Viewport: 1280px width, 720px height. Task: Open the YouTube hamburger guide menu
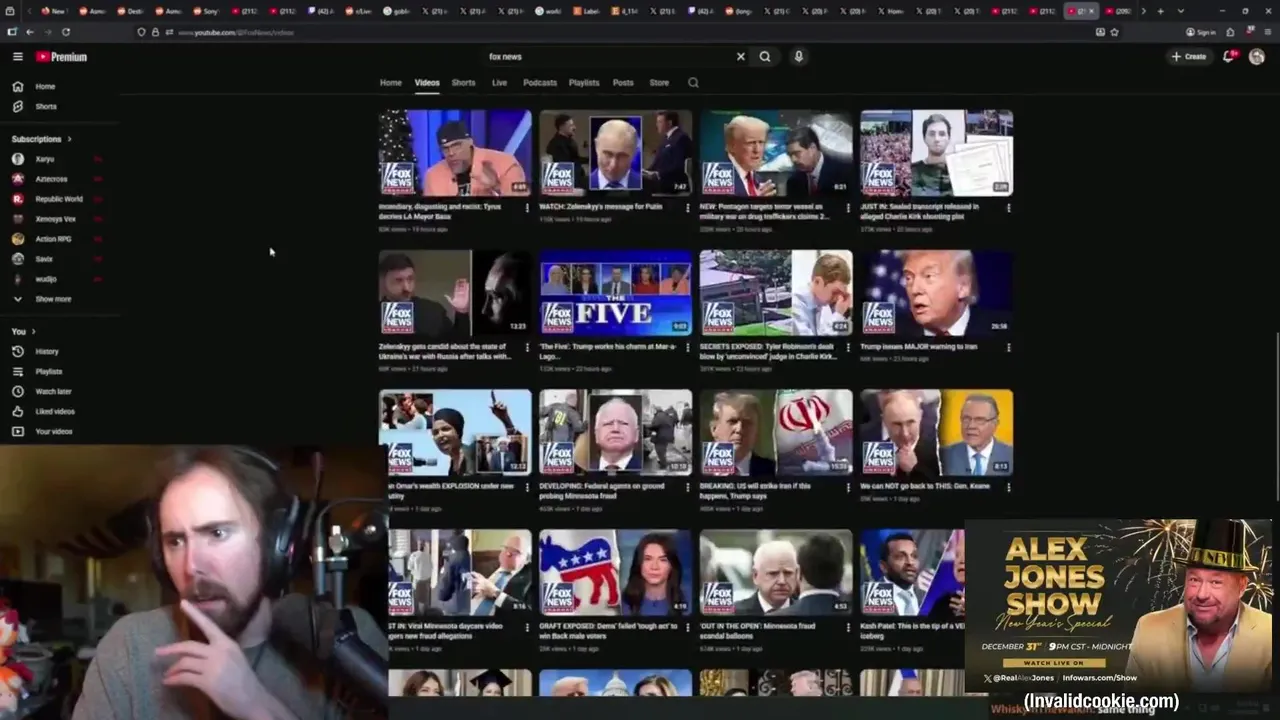point(17,57)
